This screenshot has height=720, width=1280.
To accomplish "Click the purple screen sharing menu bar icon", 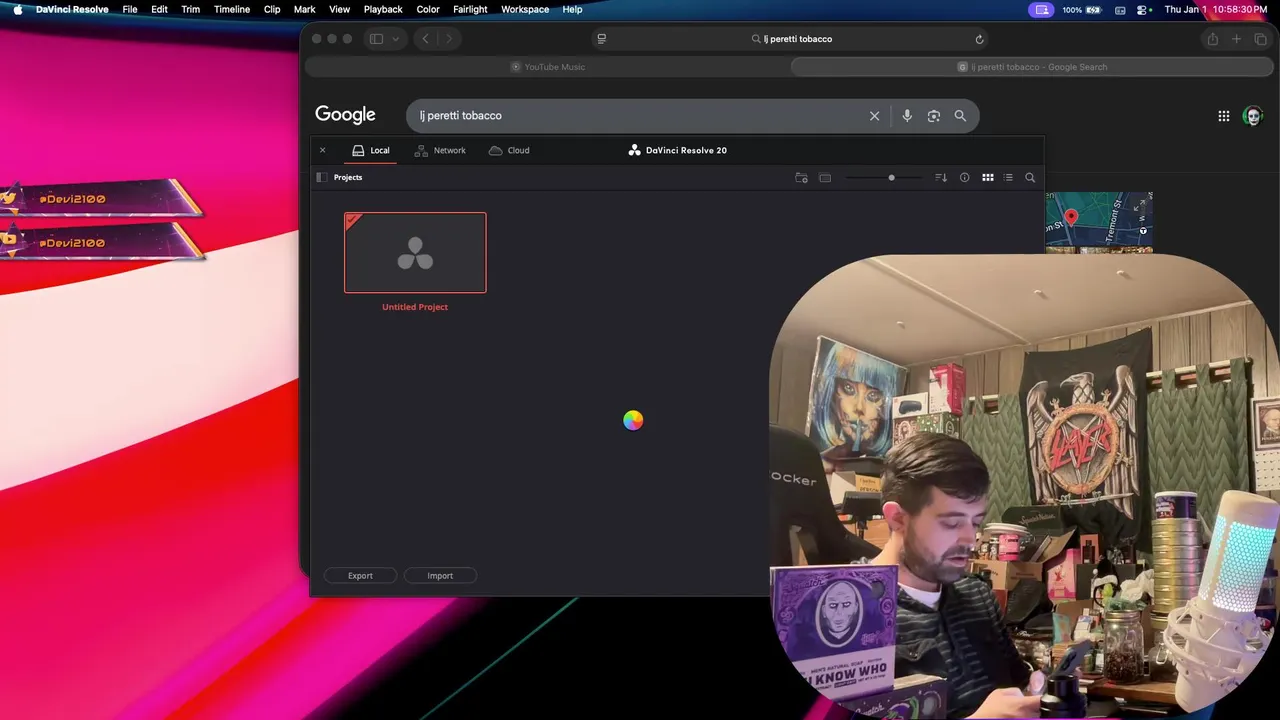I will coord(1042,9).
